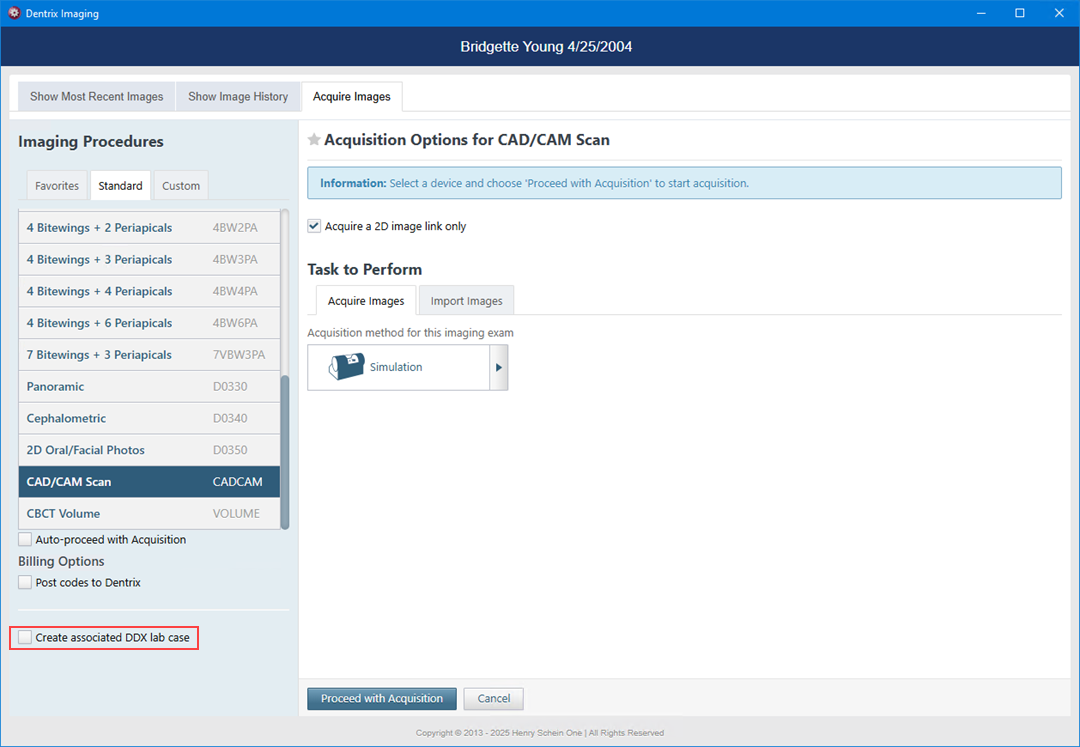Switch to Show Most Recent Images tab

click(x=96, y=96)
